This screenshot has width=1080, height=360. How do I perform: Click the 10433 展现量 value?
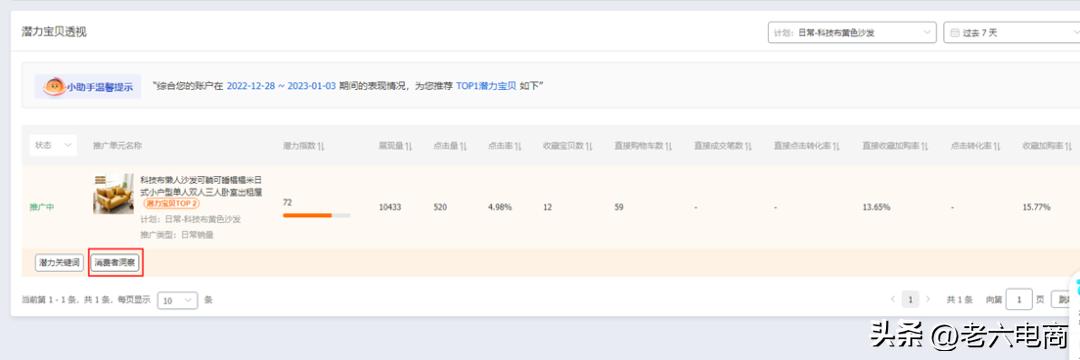[x=389, y=207]
